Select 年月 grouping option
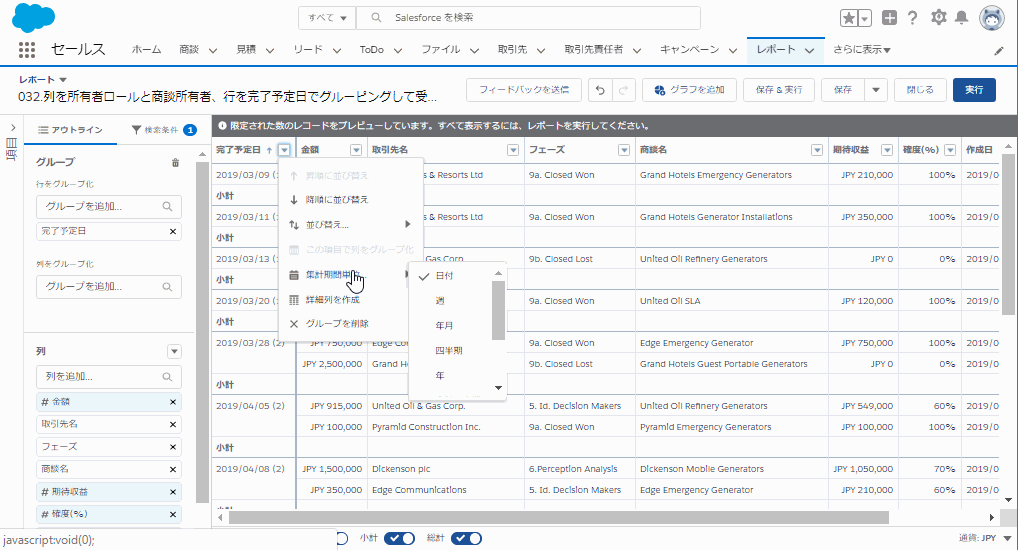 (x=444, y=325)
